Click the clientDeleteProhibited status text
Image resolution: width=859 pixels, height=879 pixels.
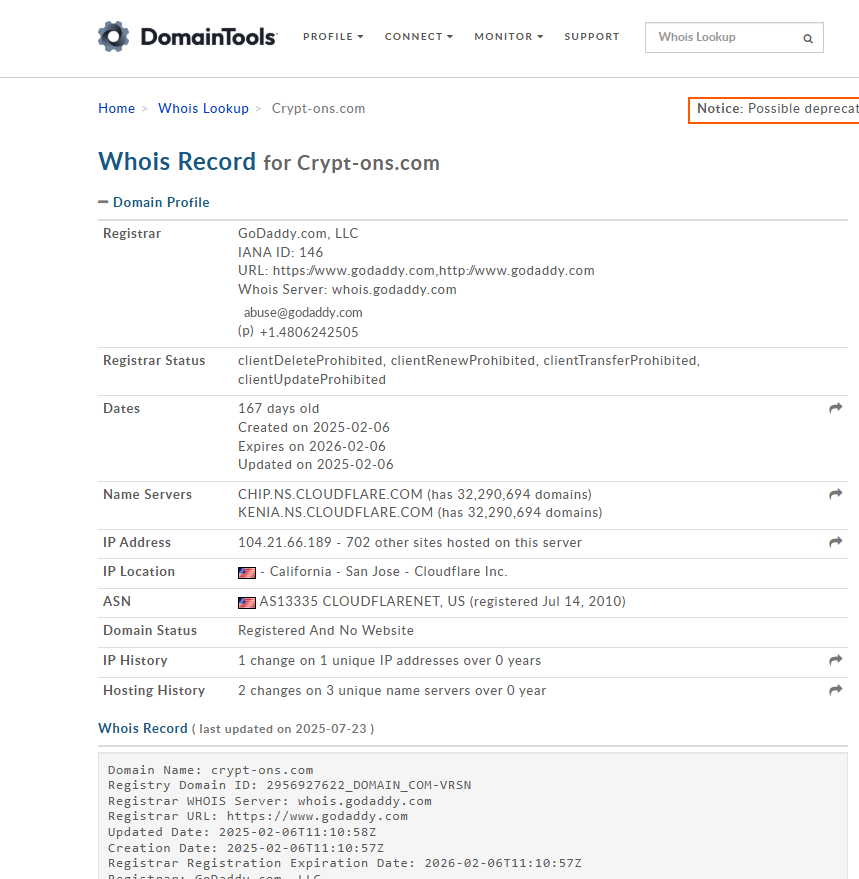310,360
